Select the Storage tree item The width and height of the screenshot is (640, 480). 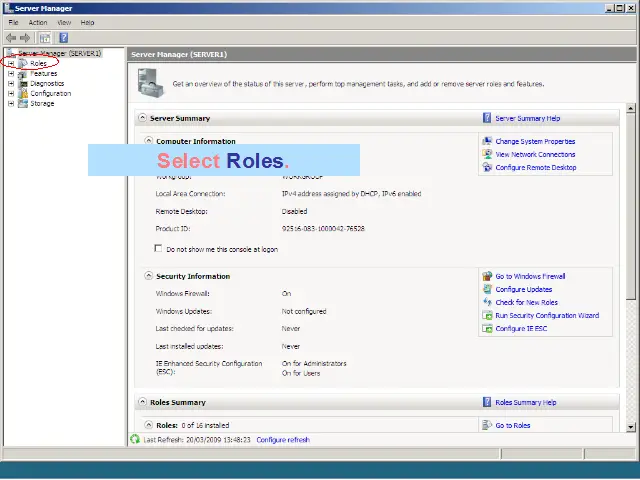coord(42,103)
